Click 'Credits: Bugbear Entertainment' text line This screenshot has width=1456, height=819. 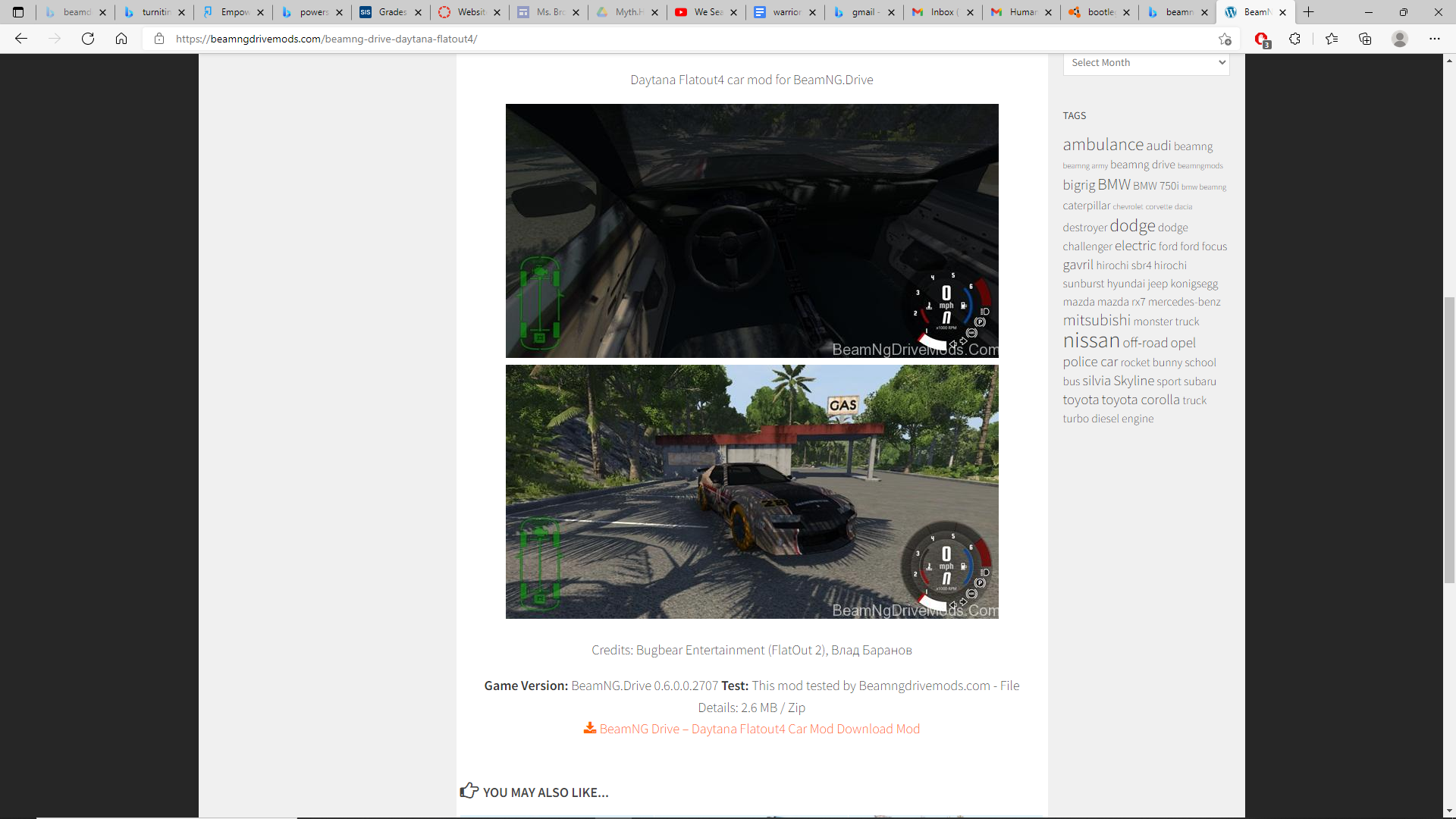[x=752, y=650]
